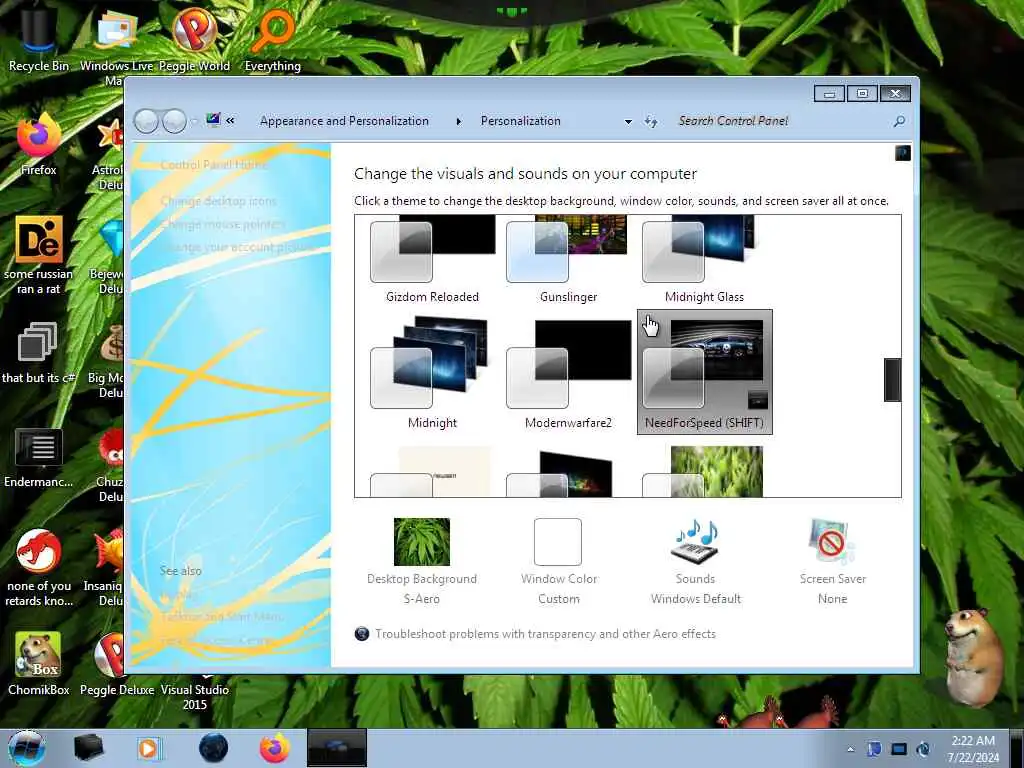Open Screen Saver settings
The height and width of the screenshot is (768, 1024).
833,562
